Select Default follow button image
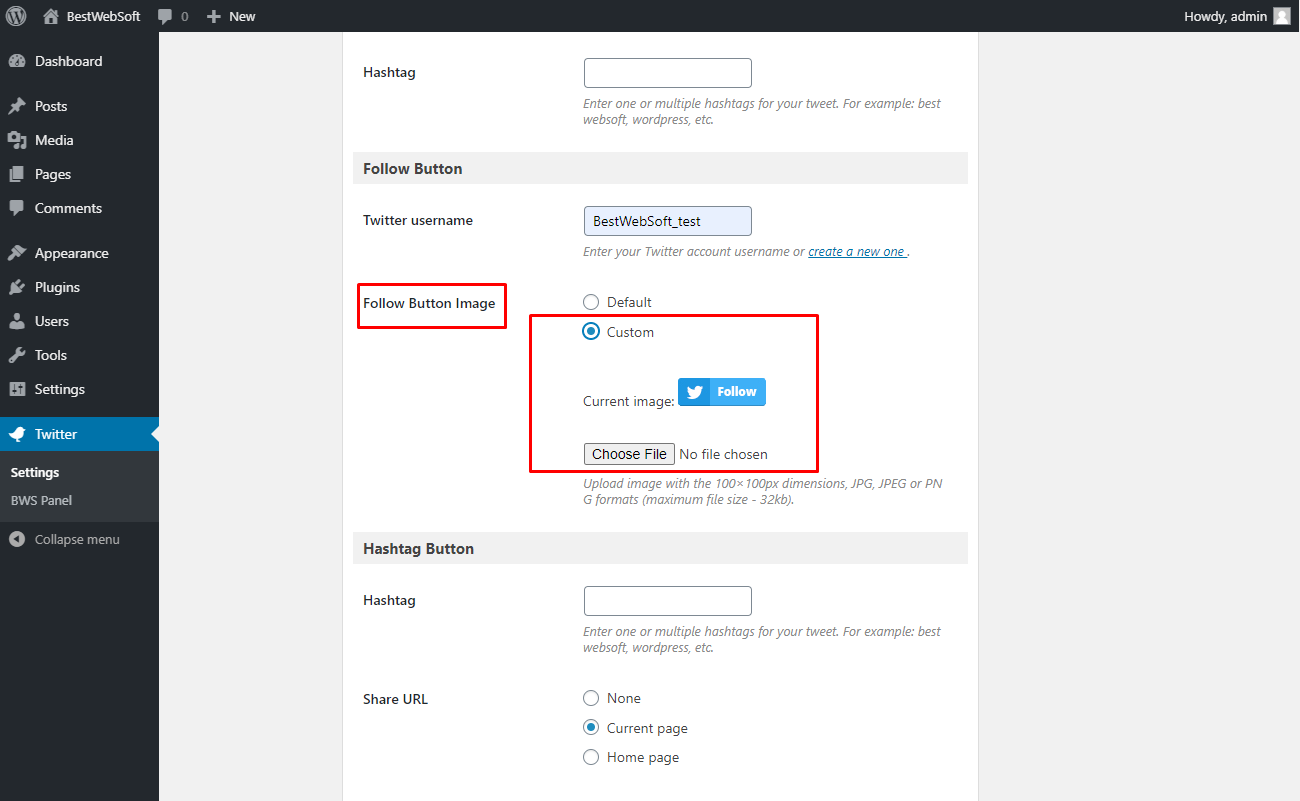Image resolution: width=1300 pixels, height=801 pixels. point(591,302)
